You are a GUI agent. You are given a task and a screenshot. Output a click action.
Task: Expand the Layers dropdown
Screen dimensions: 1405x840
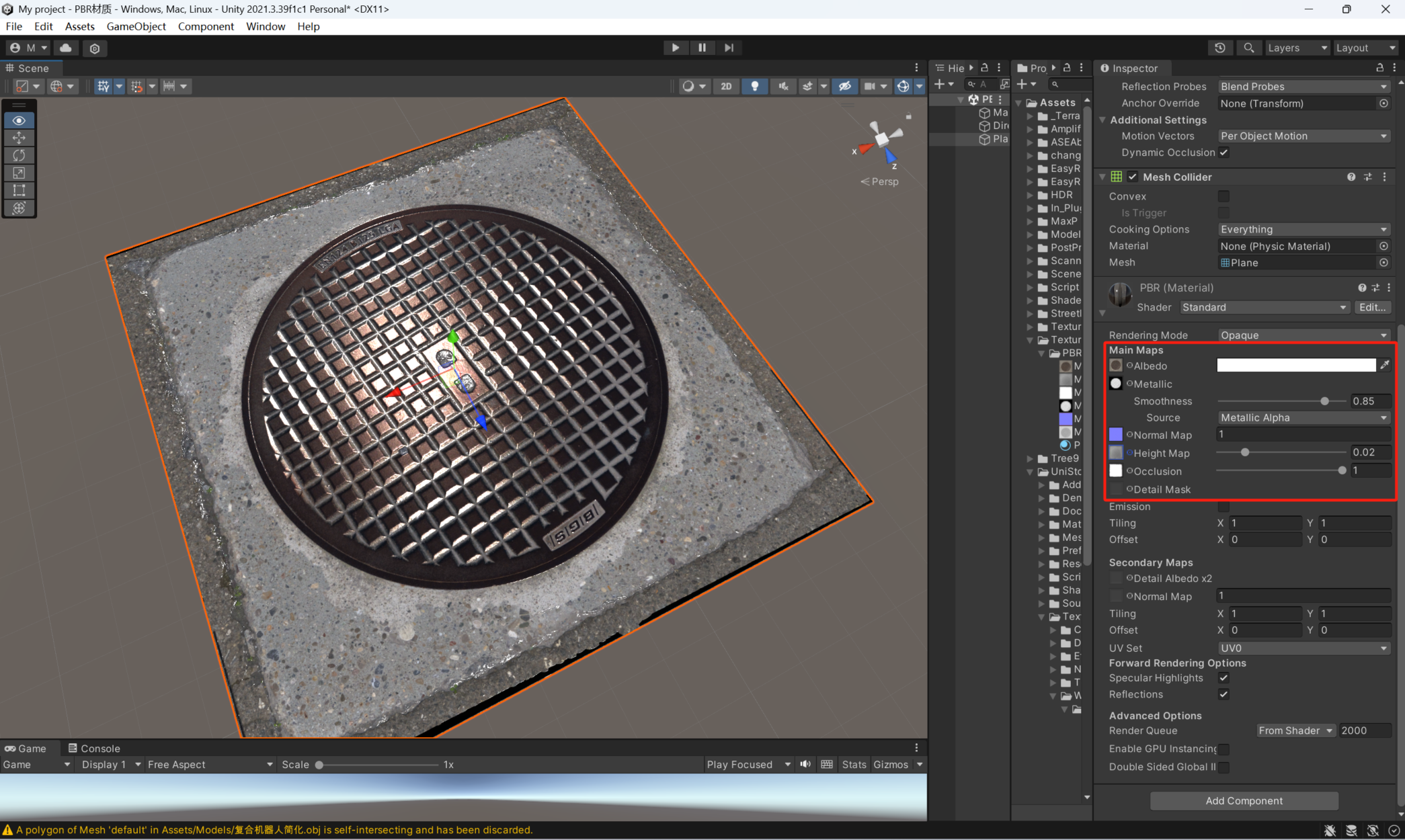(x=1297, y=48)
